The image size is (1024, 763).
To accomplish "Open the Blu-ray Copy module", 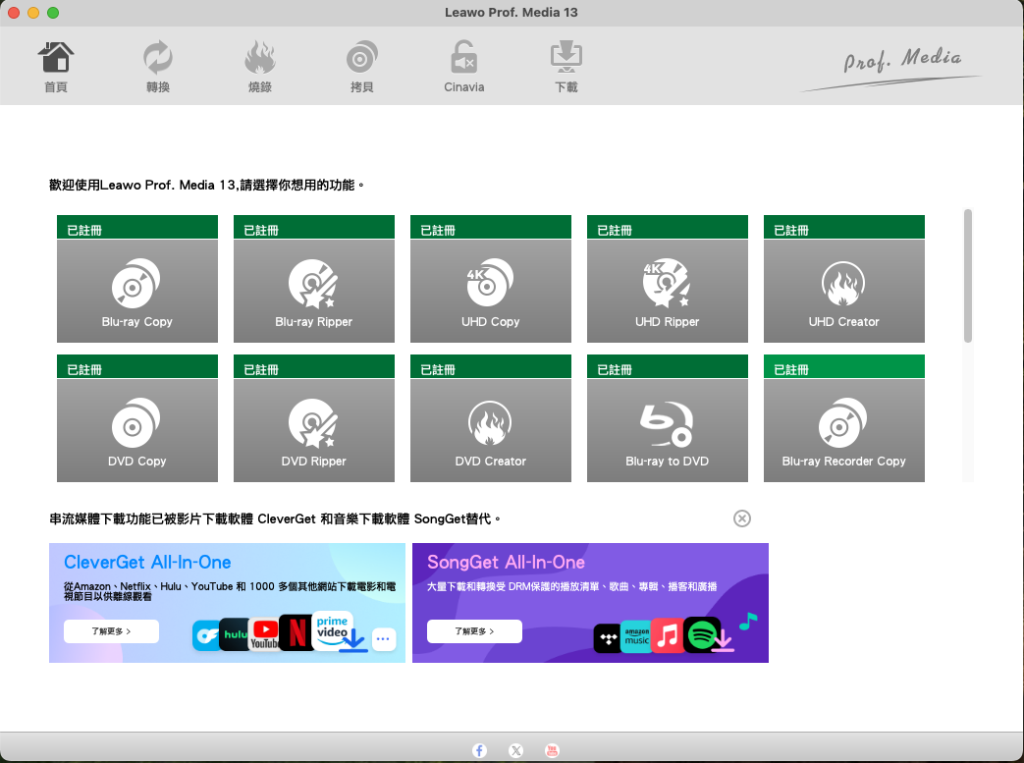I will (137, 290).
